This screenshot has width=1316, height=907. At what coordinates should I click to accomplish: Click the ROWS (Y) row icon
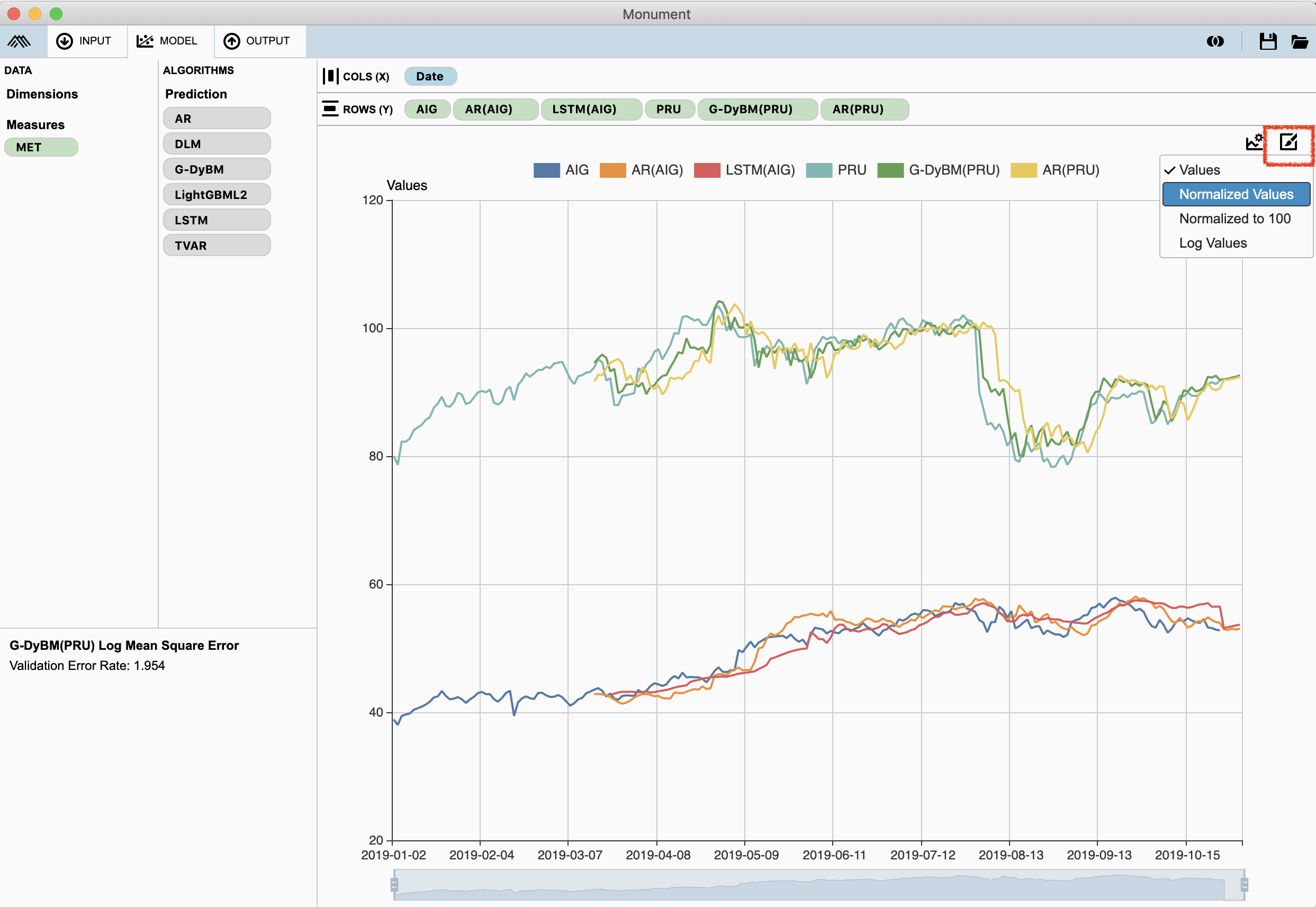[x=330, y=108]
